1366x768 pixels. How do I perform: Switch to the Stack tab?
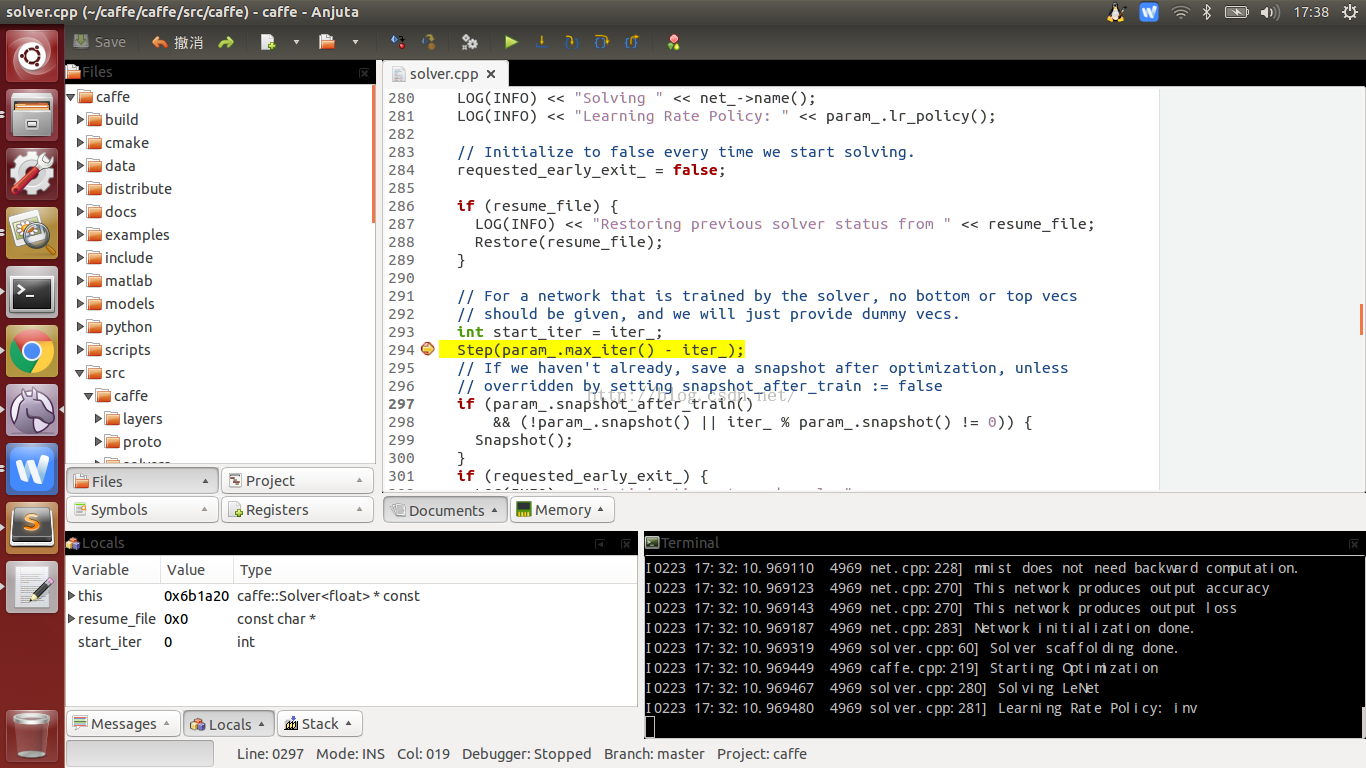click(x=319, y=724)
